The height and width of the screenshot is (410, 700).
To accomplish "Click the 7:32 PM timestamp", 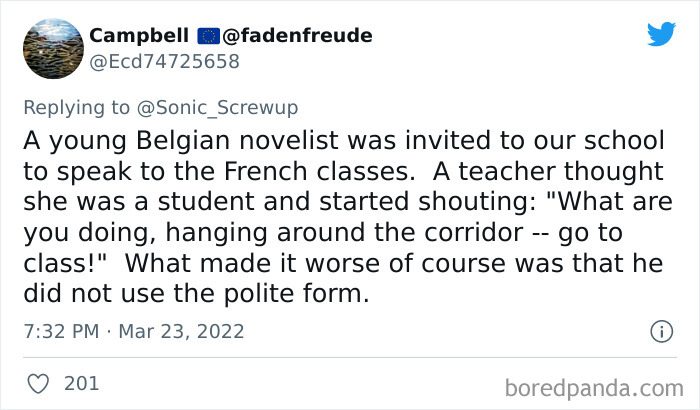I will tap(61, 331).
